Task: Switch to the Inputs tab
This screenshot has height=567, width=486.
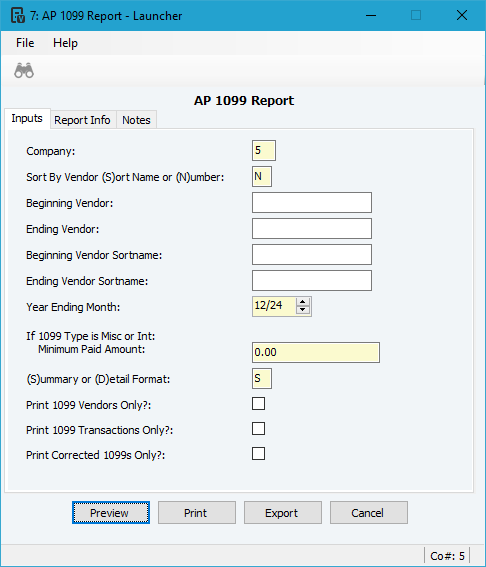Action: click(x=27, y=118)
